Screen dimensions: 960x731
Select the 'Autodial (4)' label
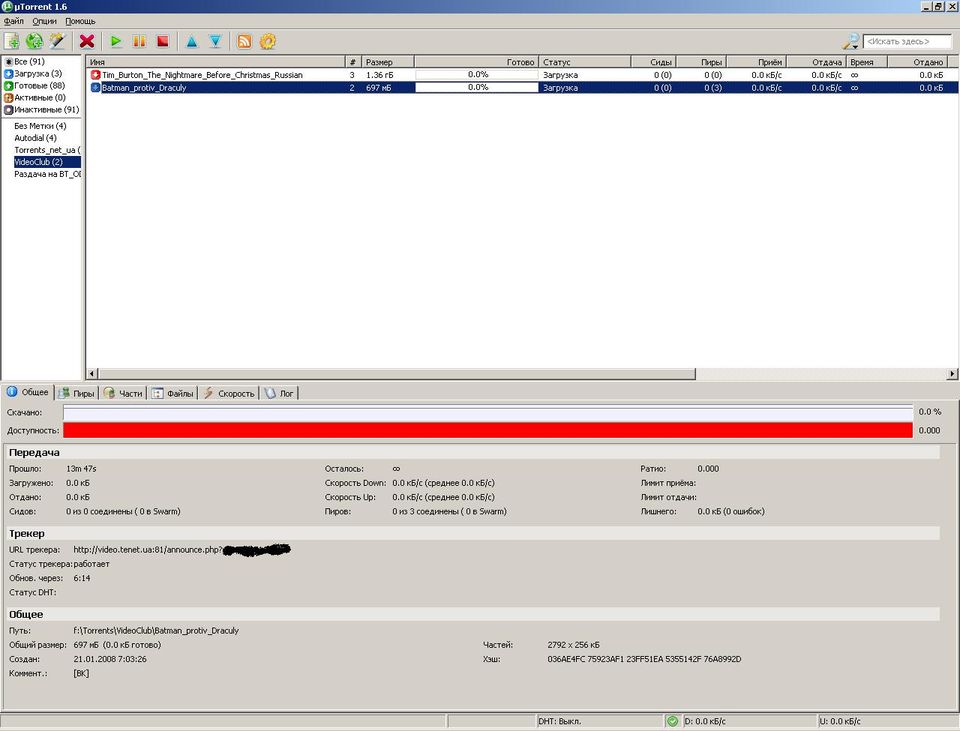[x=36, y=138]
